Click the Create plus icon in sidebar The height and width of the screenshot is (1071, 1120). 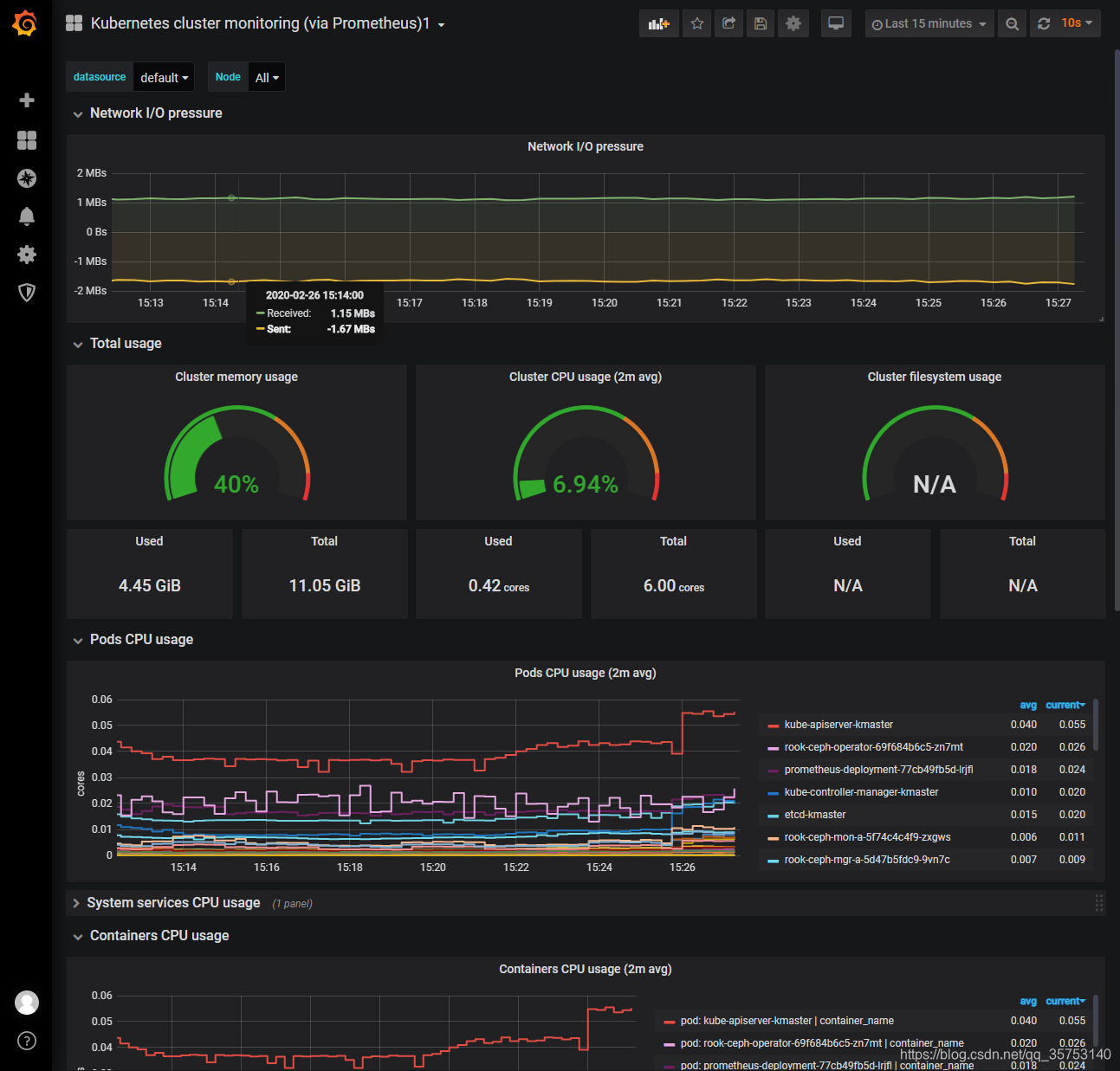(x=27, y=100)
